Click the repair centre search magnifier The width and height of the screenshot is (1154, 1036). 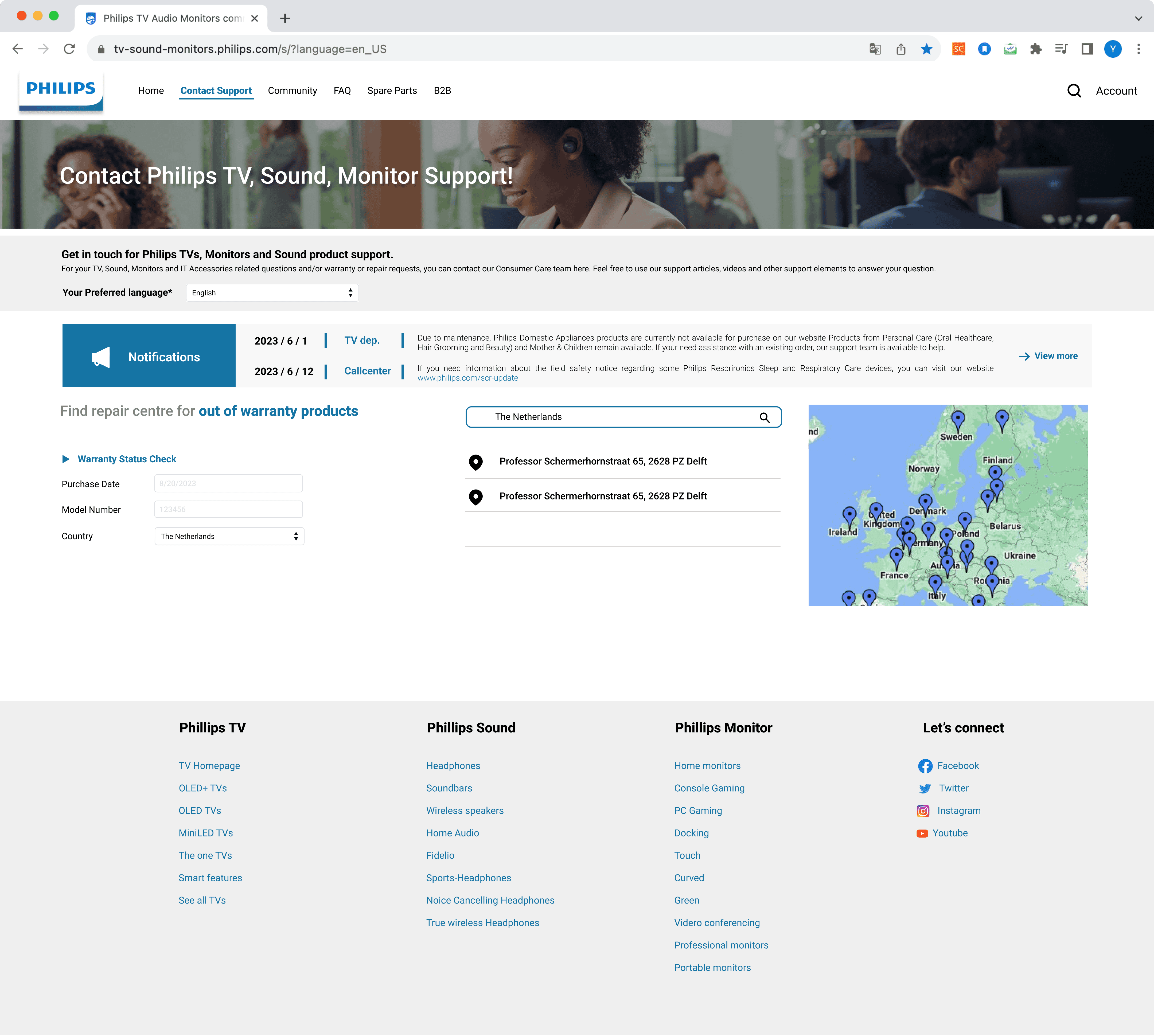765,417
